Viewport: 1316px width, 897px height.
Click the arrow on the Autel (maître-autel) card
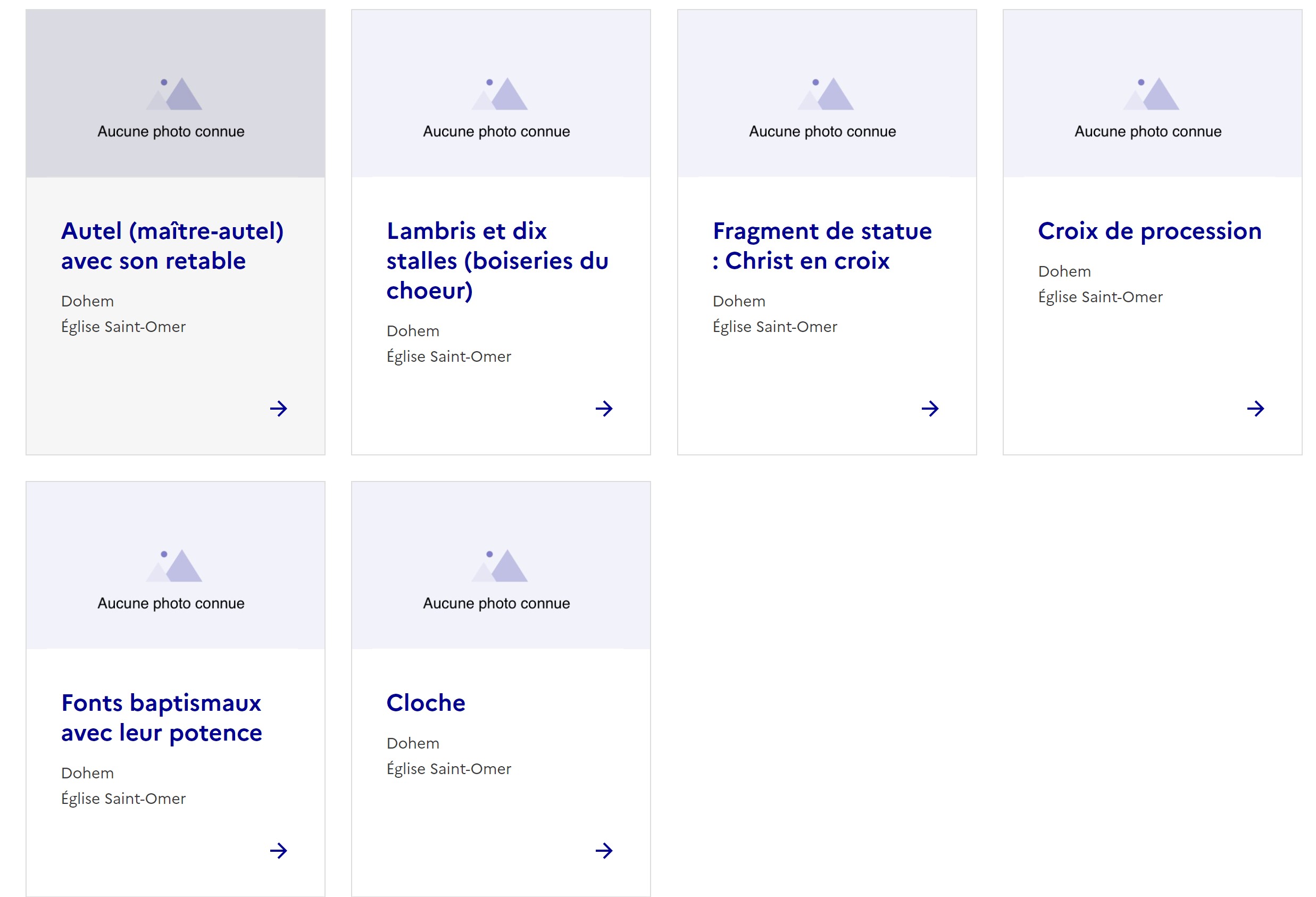tap(278, 408)
